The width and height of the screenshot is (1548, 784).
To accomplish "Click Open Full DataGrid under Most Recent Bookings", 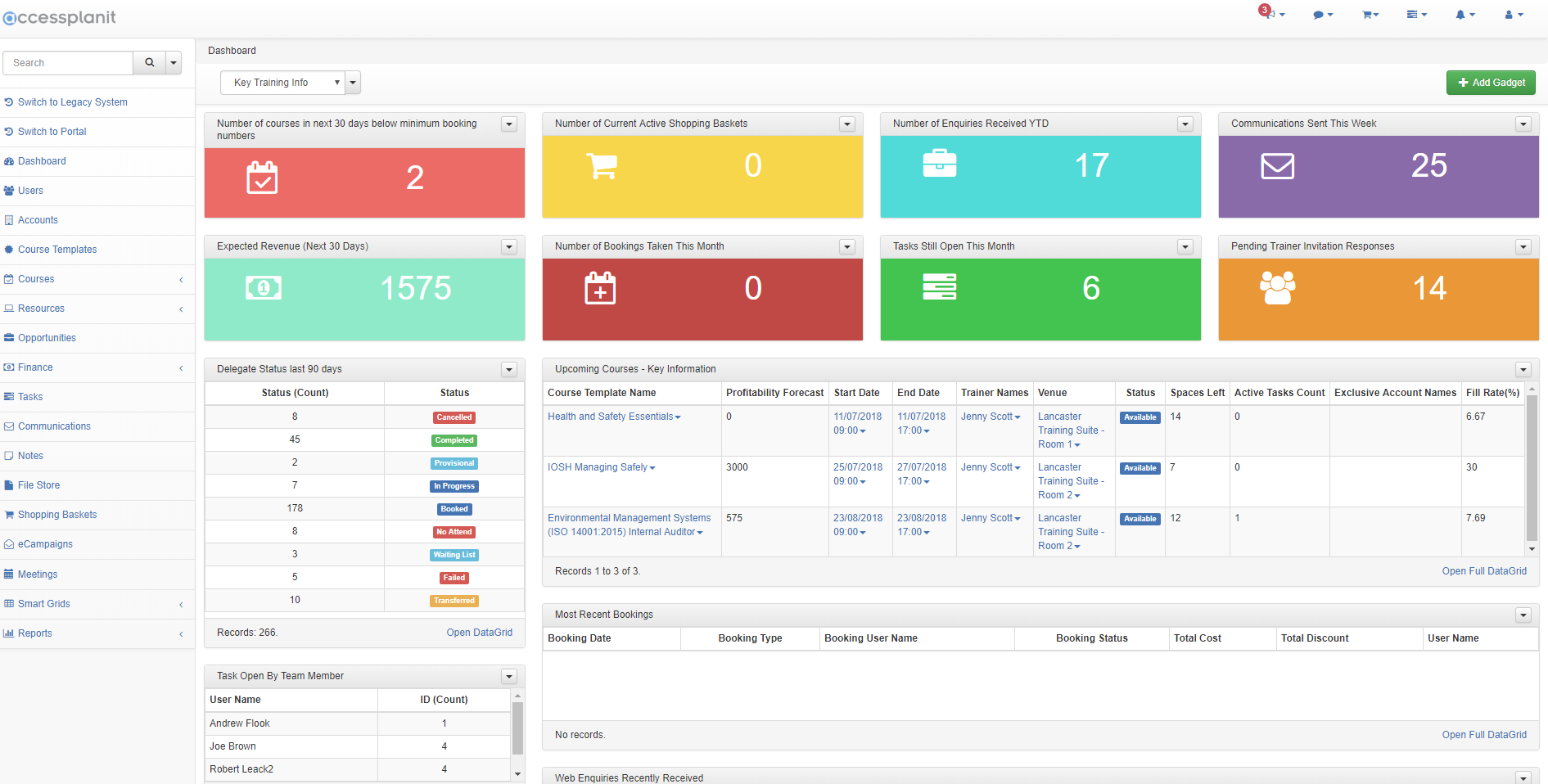I will point(1484,735).
